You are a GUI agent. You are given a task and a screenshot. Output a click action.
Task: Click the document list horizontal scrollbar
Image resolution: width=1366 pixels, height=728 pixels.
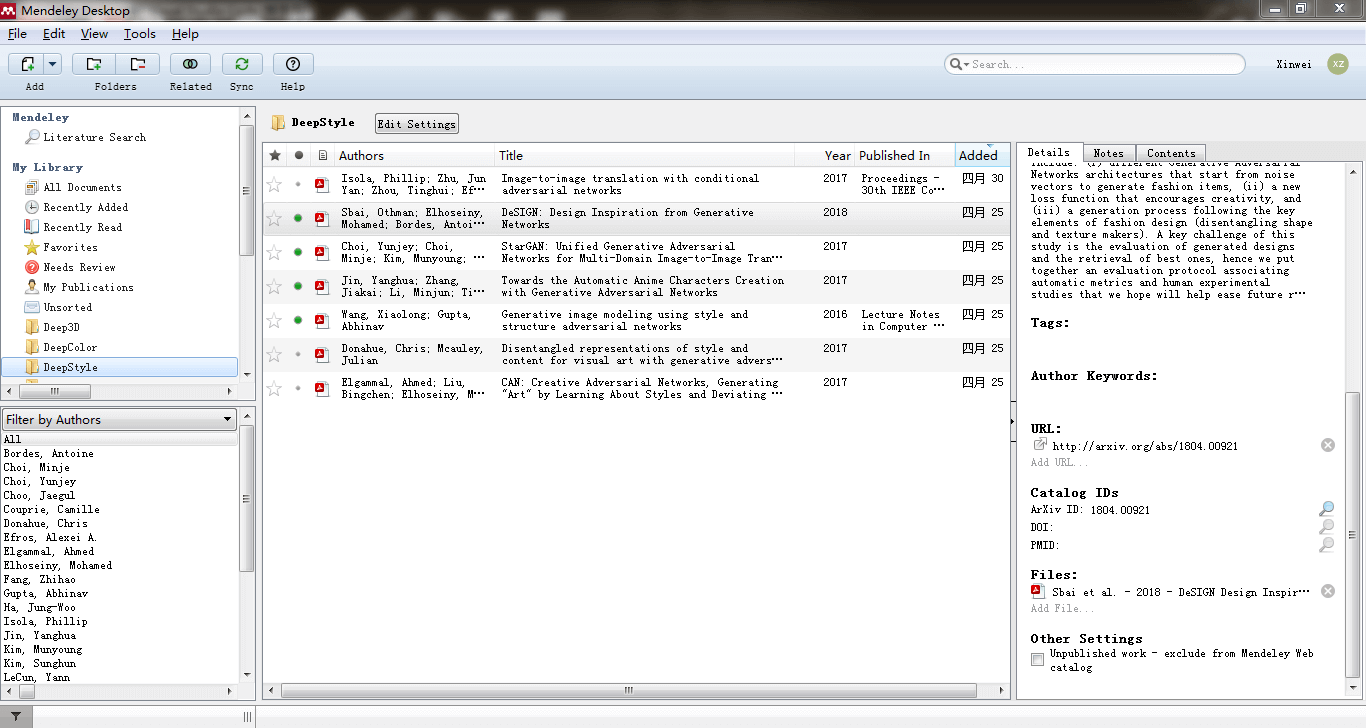(628, 690)
